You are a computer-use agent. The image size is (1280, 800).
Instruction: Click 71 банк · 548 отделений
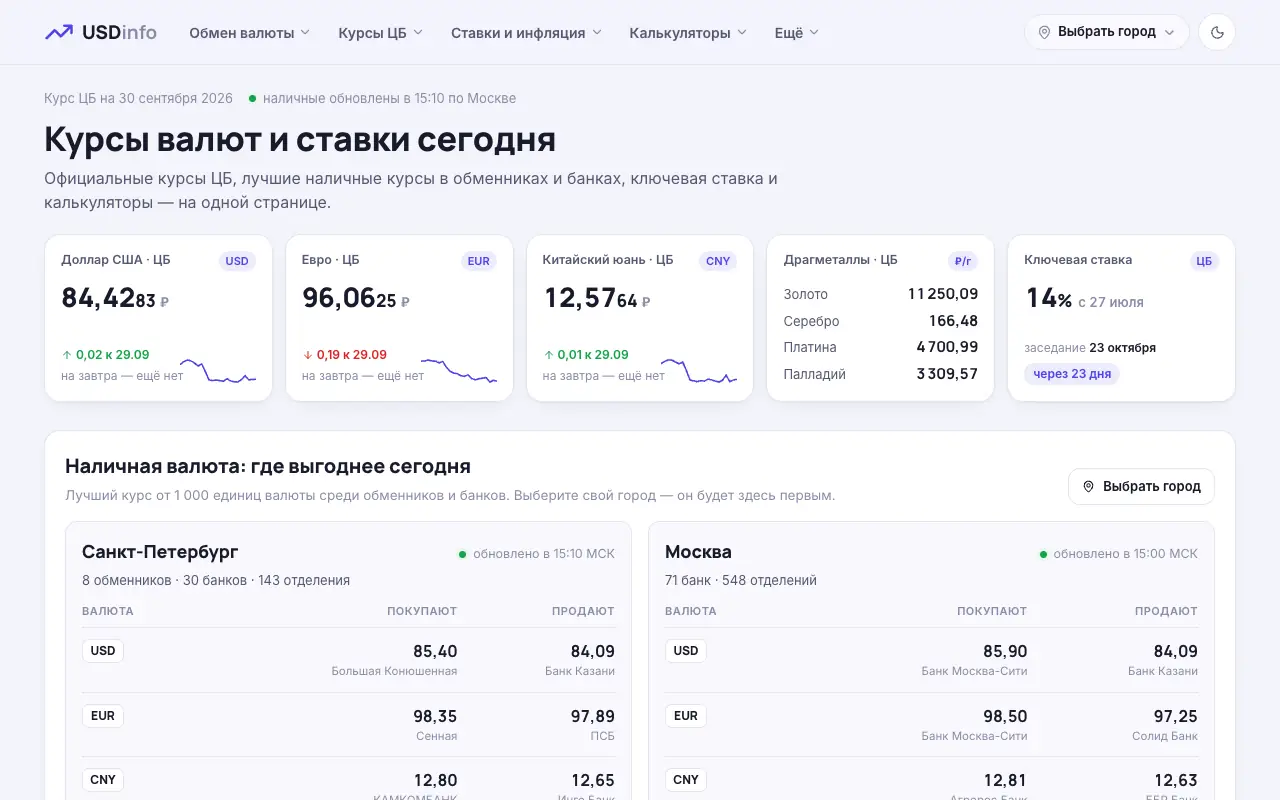click(741, 580)
